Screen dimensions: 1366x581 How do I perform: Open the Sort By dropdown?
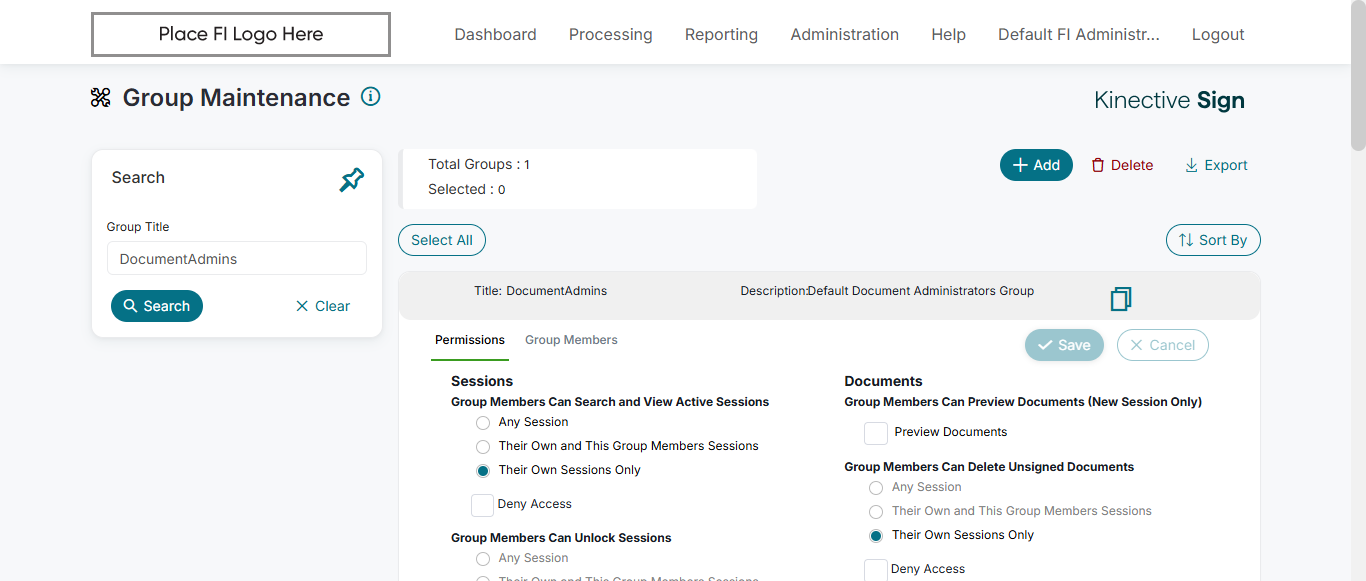pos(1213,240)
